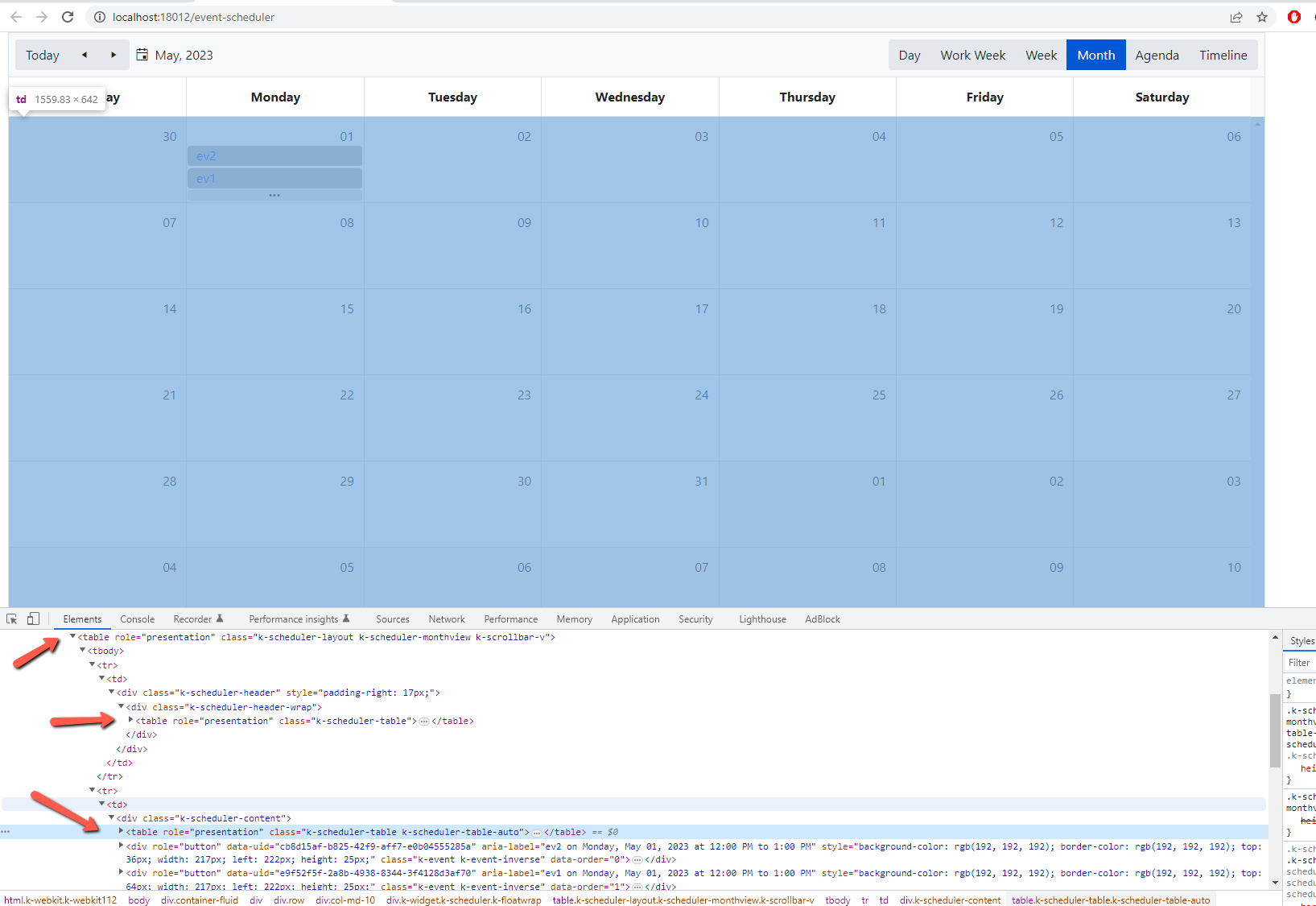This screenshot has height=906, width=1316.
Task: Collapse the k-scheduler-content div node
Action: point(111,818)
